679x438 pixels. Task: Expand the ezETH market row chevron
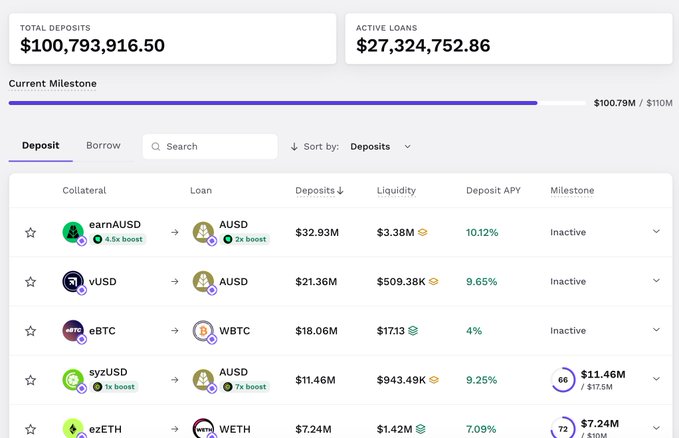(x=656, y=428)
